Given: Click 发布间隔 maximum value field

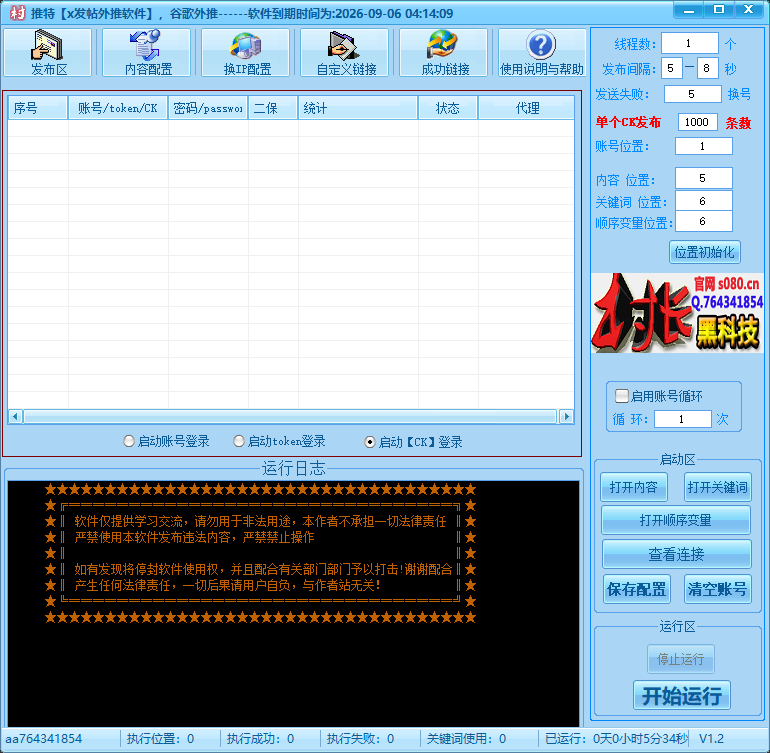Looking at the screenshot, I should point(708,68).
